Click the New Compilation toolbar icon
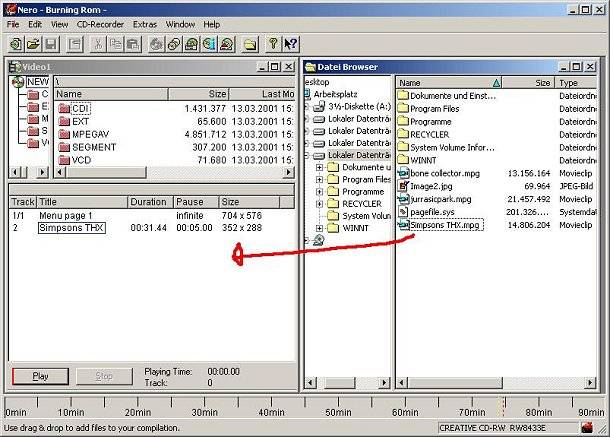This screenshot has width=610, height=437. coord(16,44)
